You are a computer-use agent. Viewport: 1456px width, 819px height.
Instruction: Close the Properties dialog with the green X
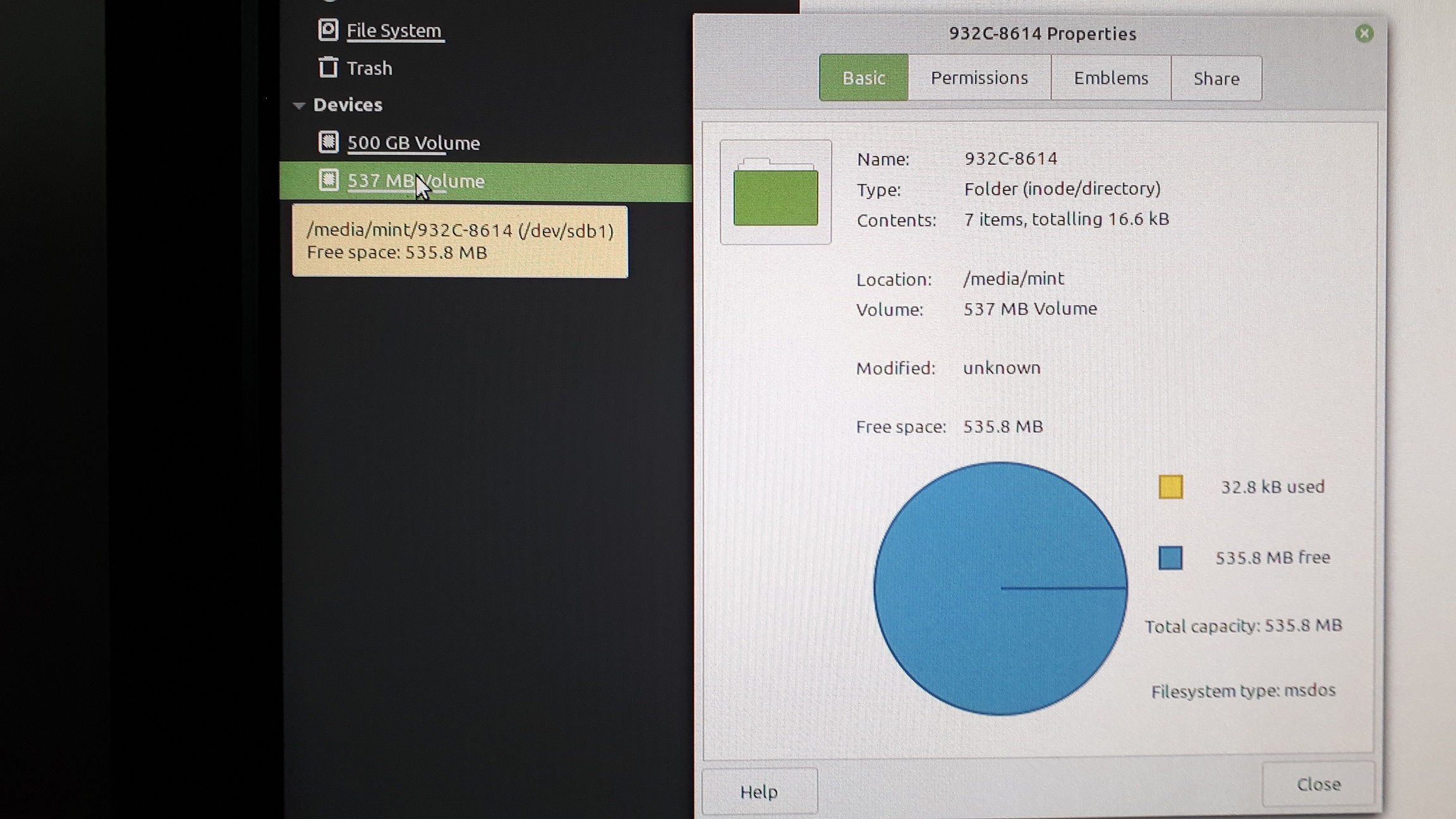click(1364, 33)
